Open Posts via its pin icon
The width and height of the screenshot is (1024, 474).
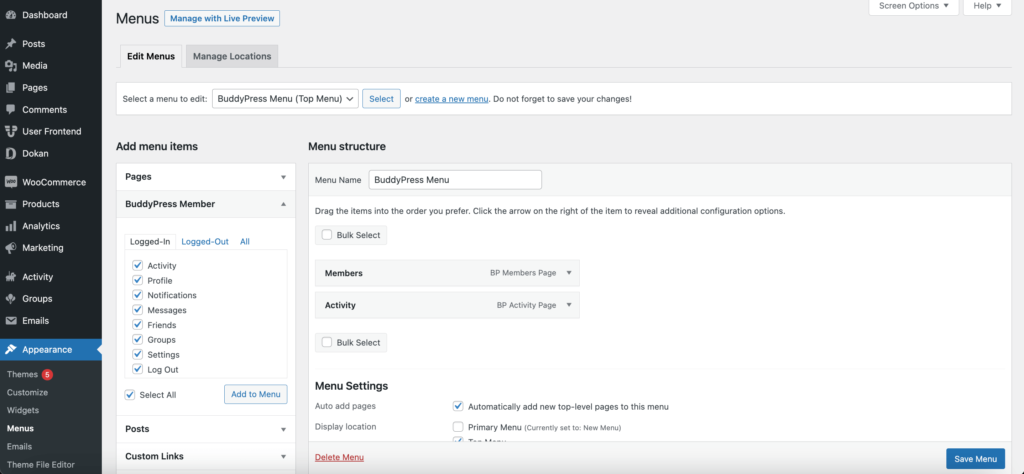pyautogui.click(x=11, y=44)
